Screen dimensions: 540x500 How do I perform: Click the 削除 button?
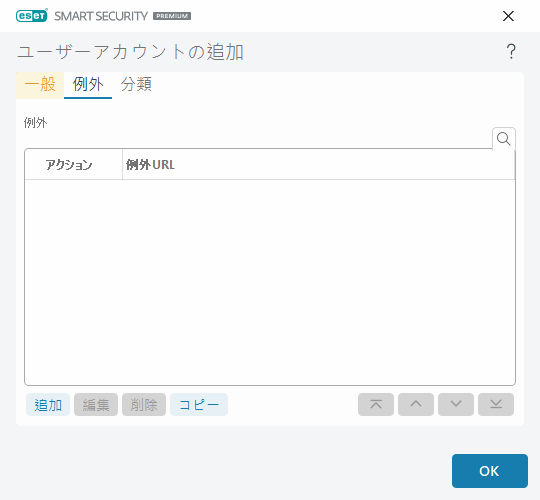pyautogui.click(x=144, y=405)
